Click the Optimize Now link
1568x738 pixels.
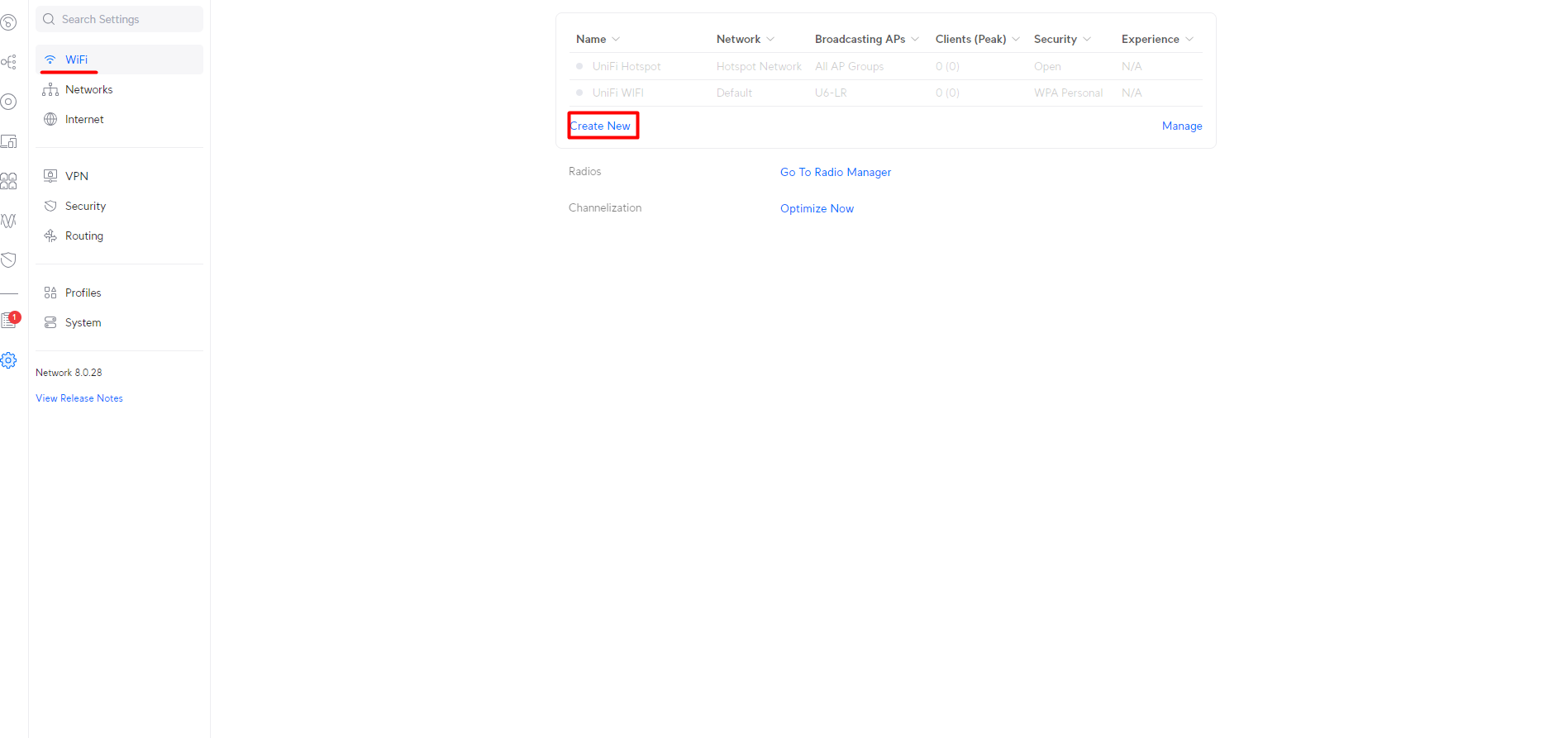(817, 208)
